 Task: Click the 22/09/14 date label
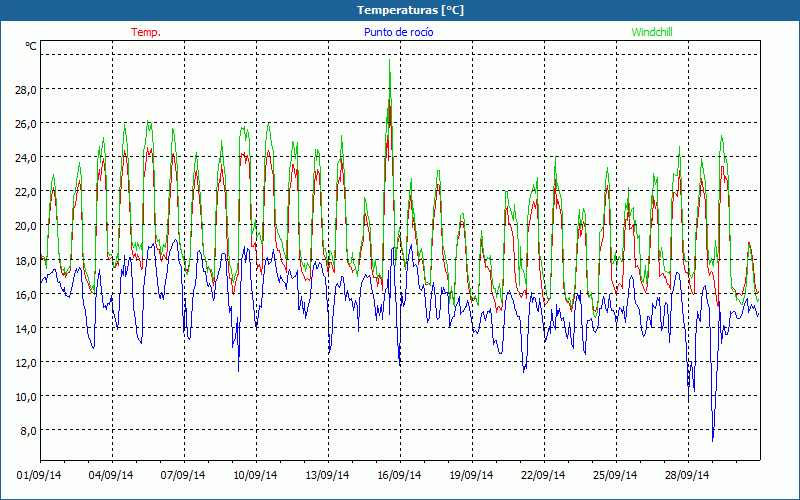click(543, 475)
